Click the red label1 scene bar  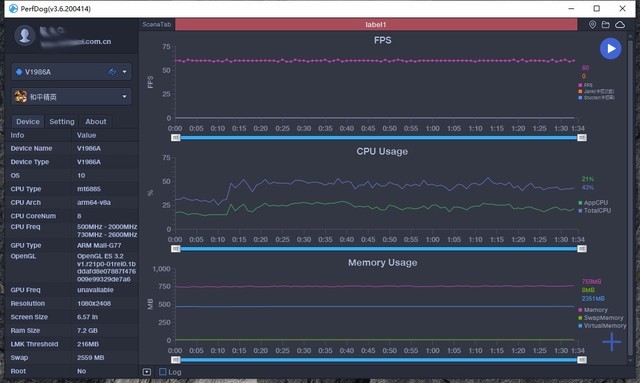[376, 24]
